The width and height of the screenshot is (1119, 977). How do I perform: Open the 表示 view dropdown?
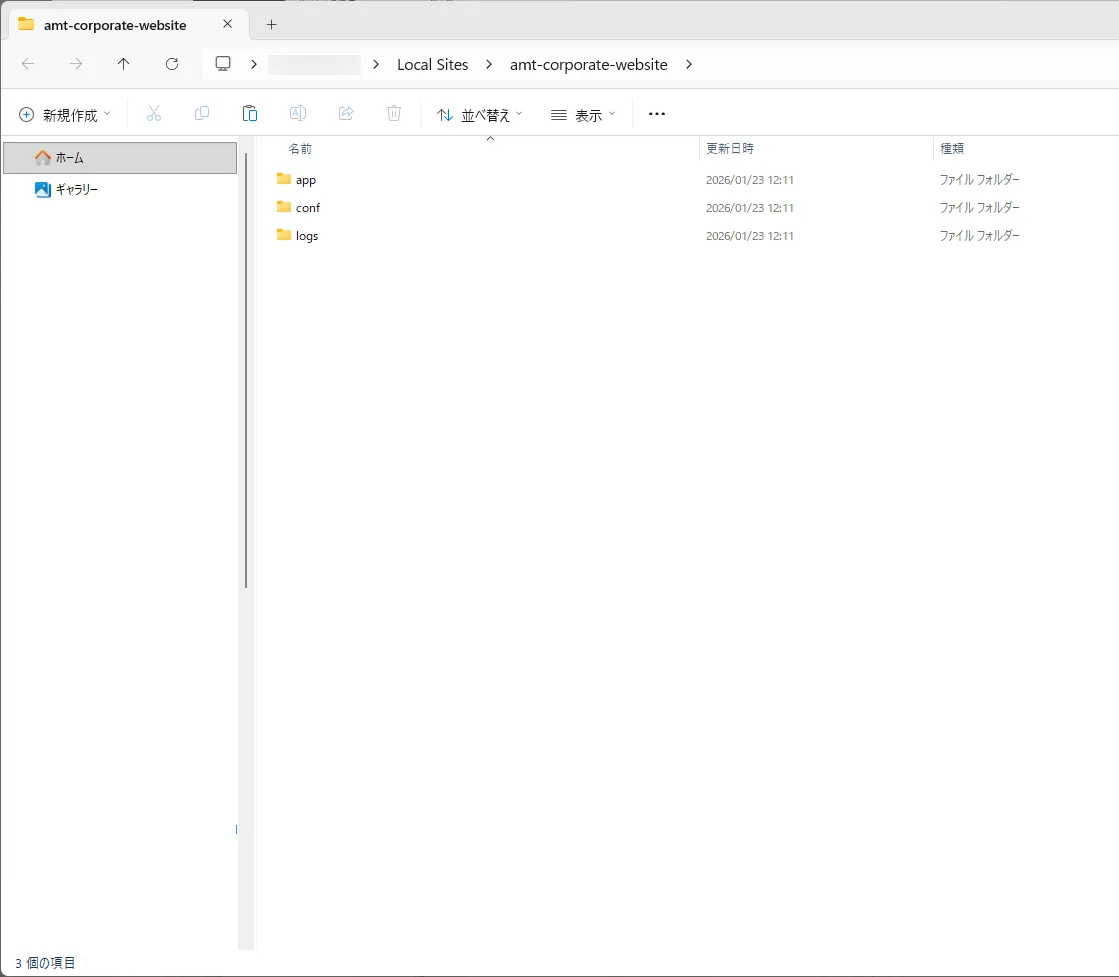[583, 115]
